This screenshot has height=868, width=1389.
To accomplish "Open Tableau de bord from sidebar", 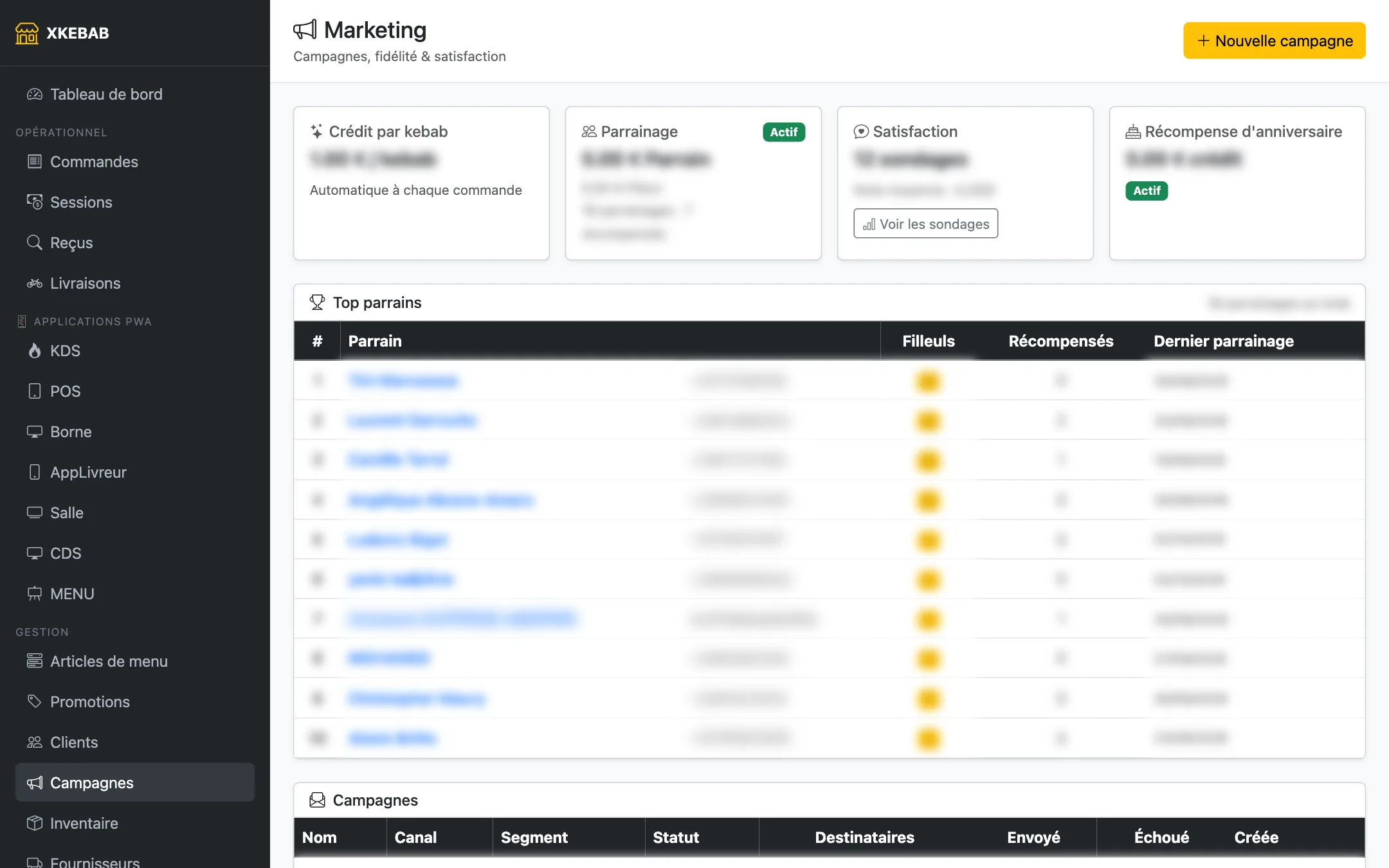I will tap(134, 95).
